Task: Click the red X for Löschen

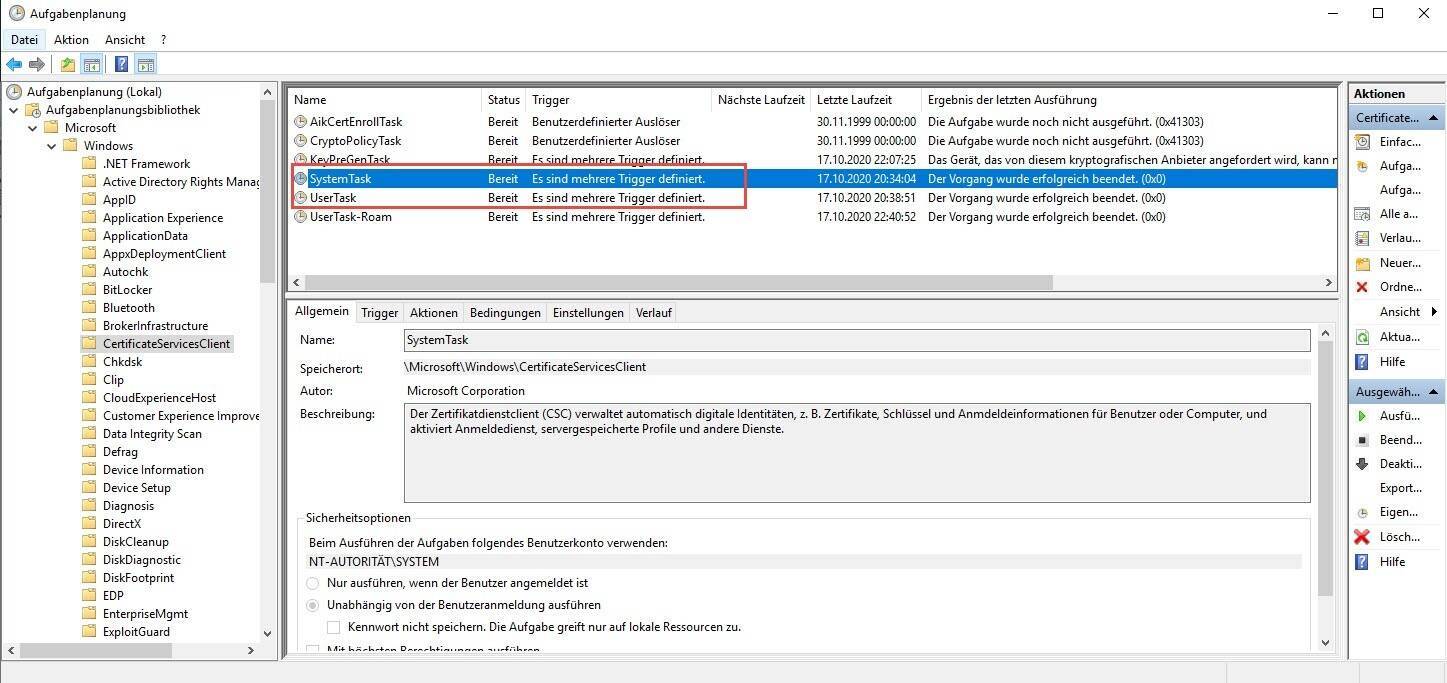Action: (1362, 537)
